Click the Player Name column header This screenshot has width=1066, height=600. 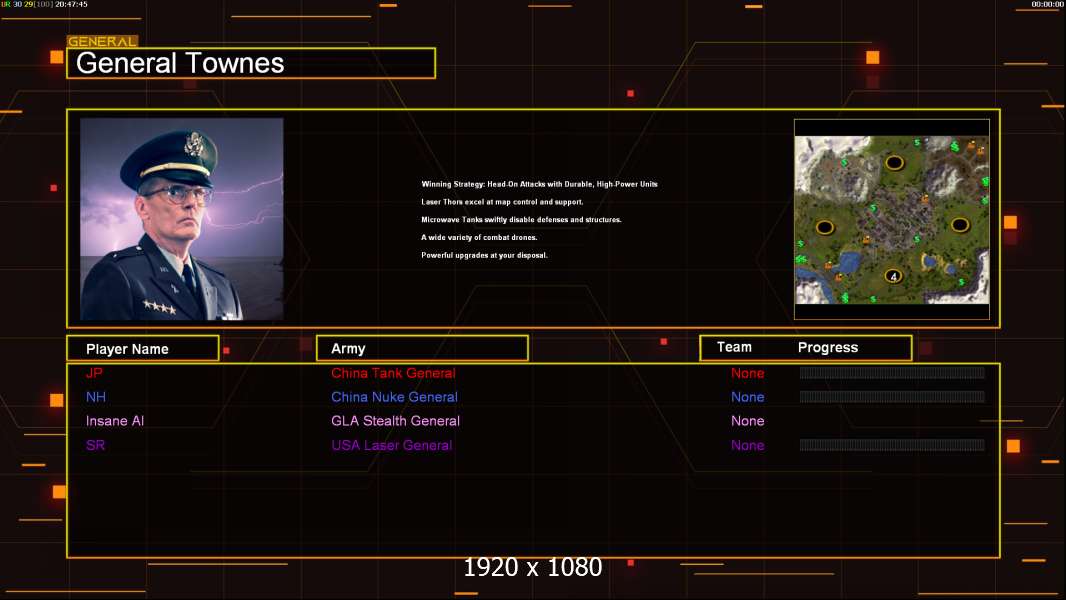[127, 349]
